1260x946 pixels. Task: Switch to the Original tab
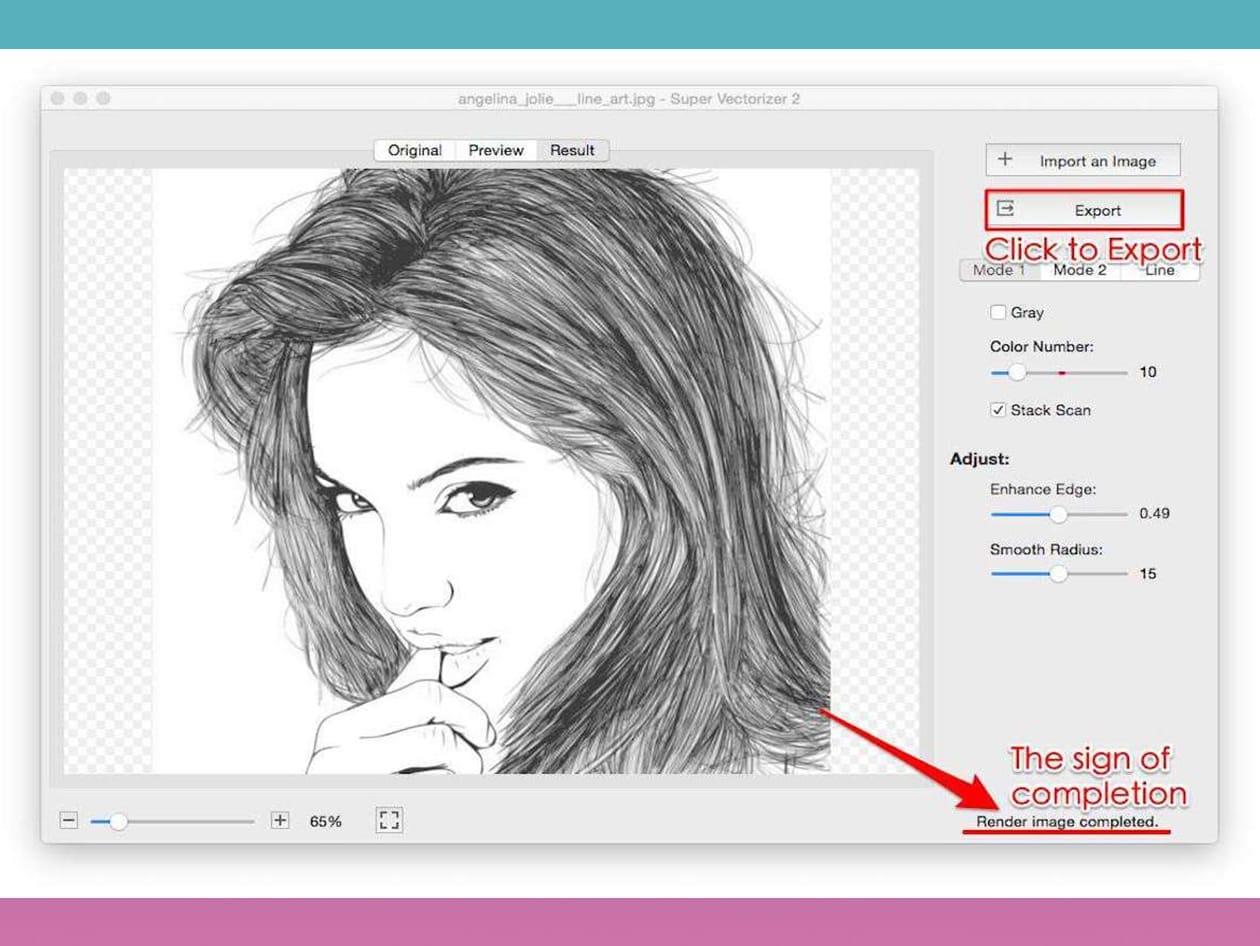[x=415, y=150]
